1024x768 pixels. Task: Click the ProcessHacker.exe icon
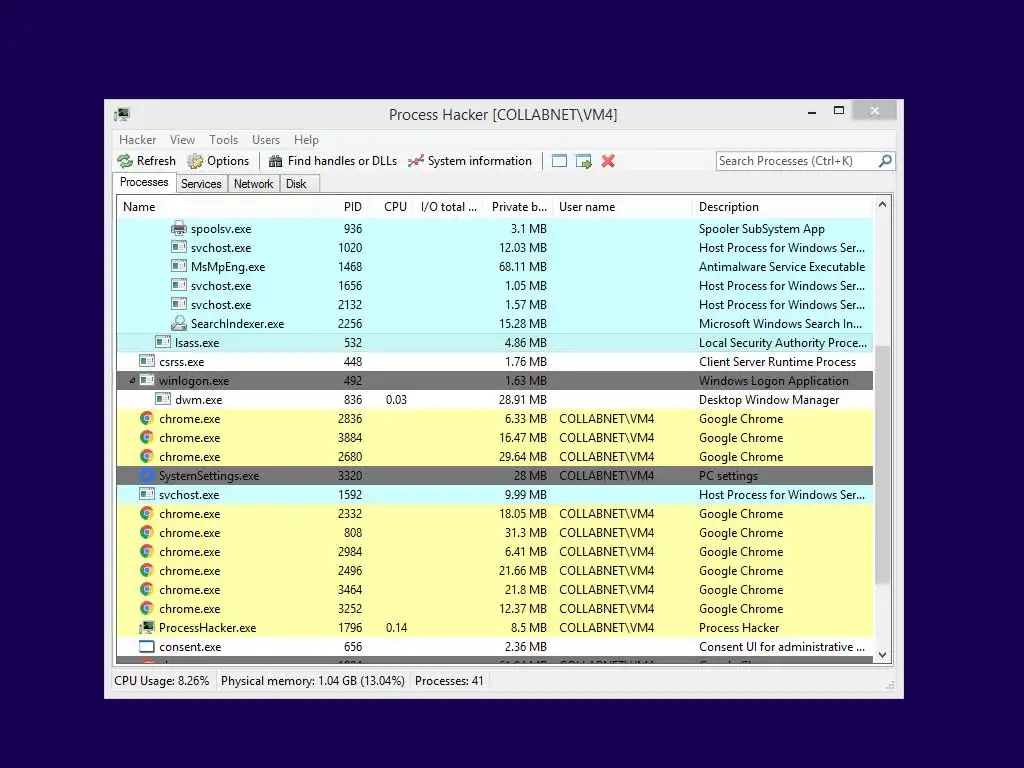click(x=147, y=627)
